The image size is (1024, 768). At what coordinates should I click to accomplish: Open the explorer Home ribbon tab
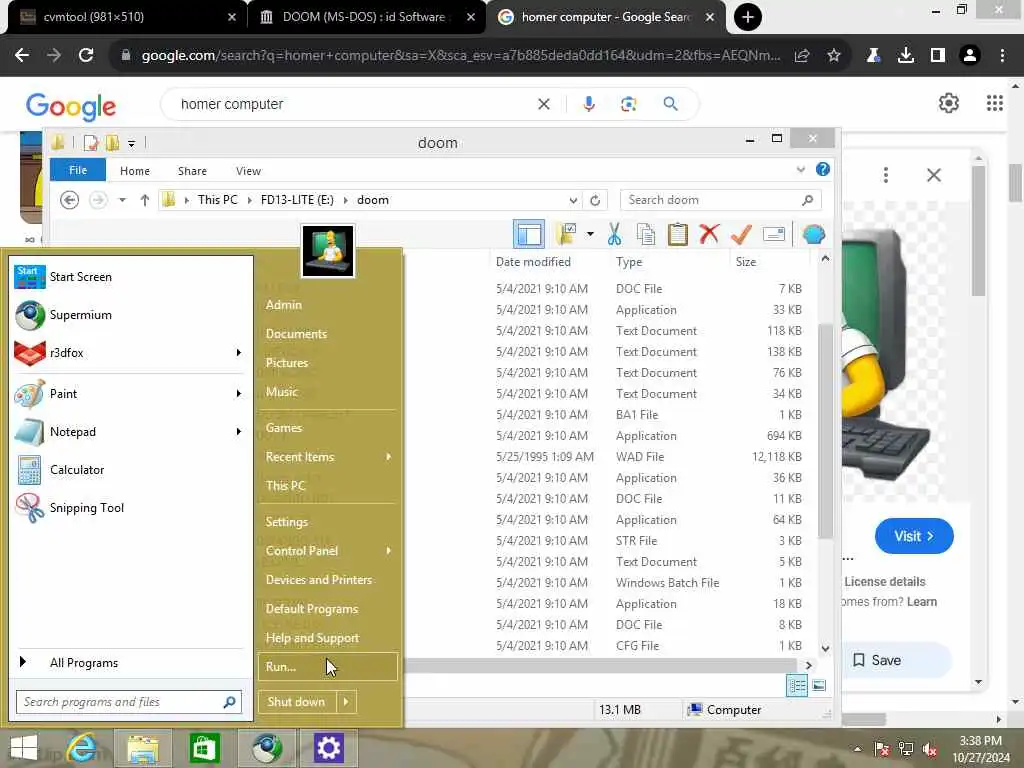tap(135, 170)
